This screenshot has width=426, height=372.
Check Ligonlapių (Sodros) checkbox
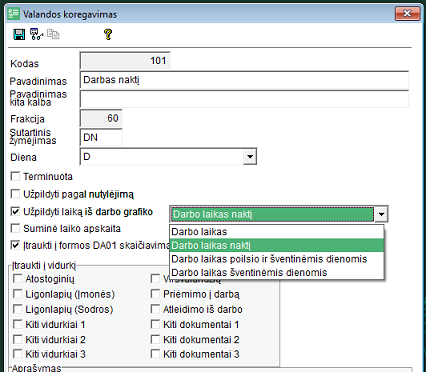(17, 309)
